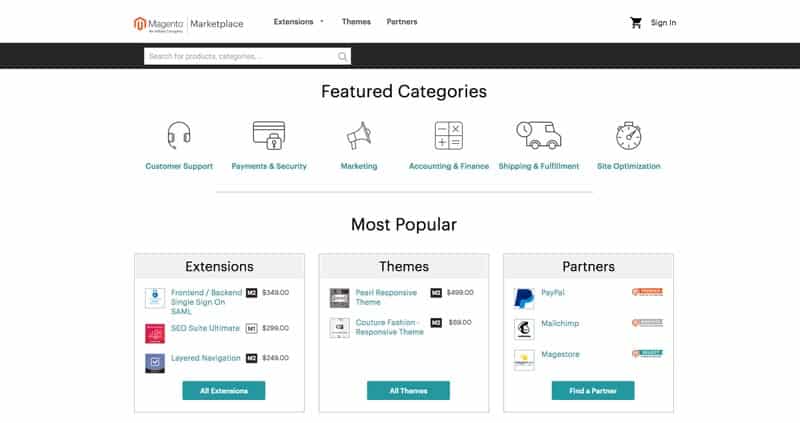The width and height of the screenshot is (800, 423).
Task: Open the shopping cart icon
Action: pos(636,22)
